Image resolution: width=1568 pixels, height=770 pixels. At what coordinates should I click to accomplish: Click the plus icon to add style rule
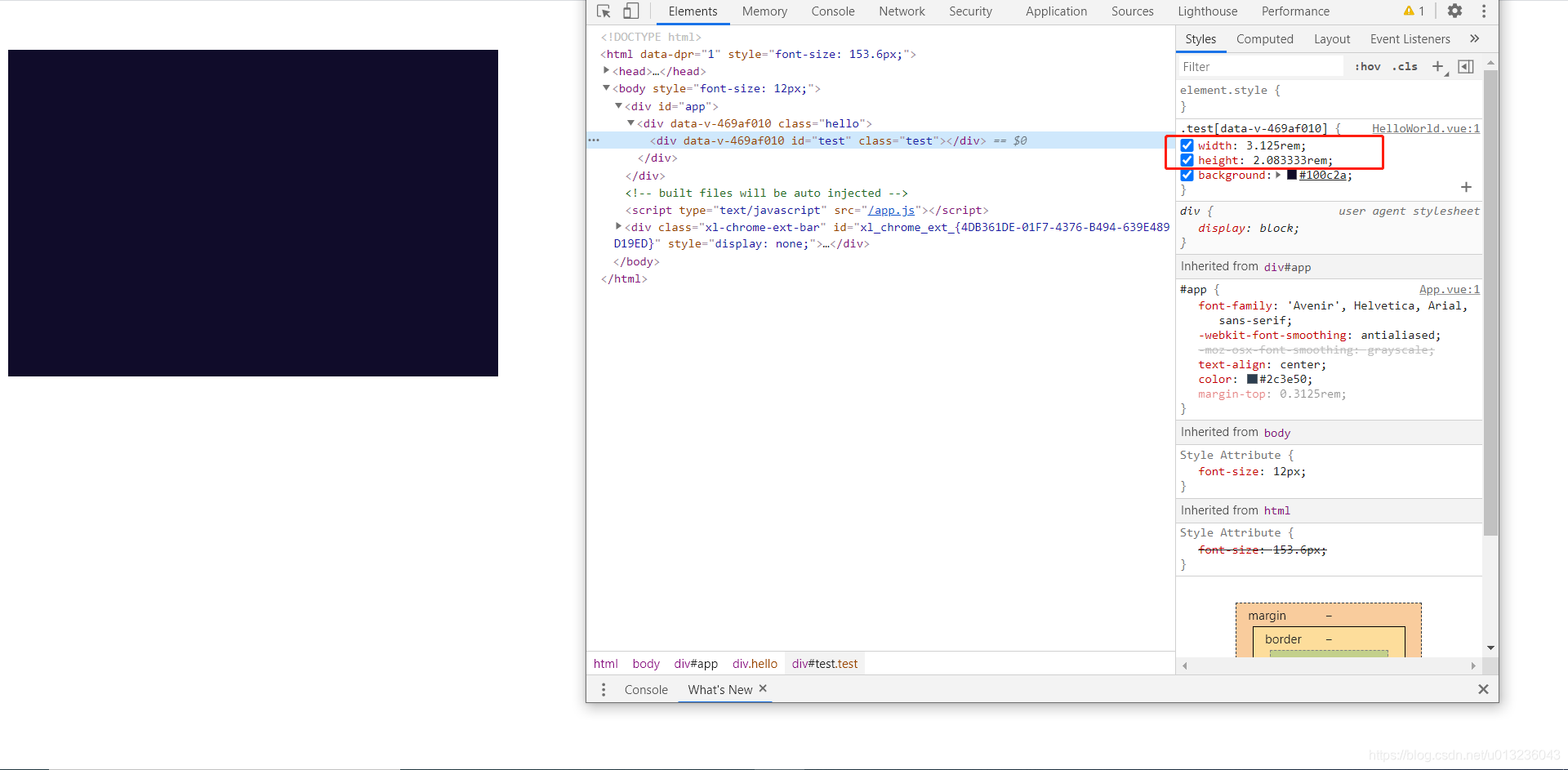point(1438,66)
